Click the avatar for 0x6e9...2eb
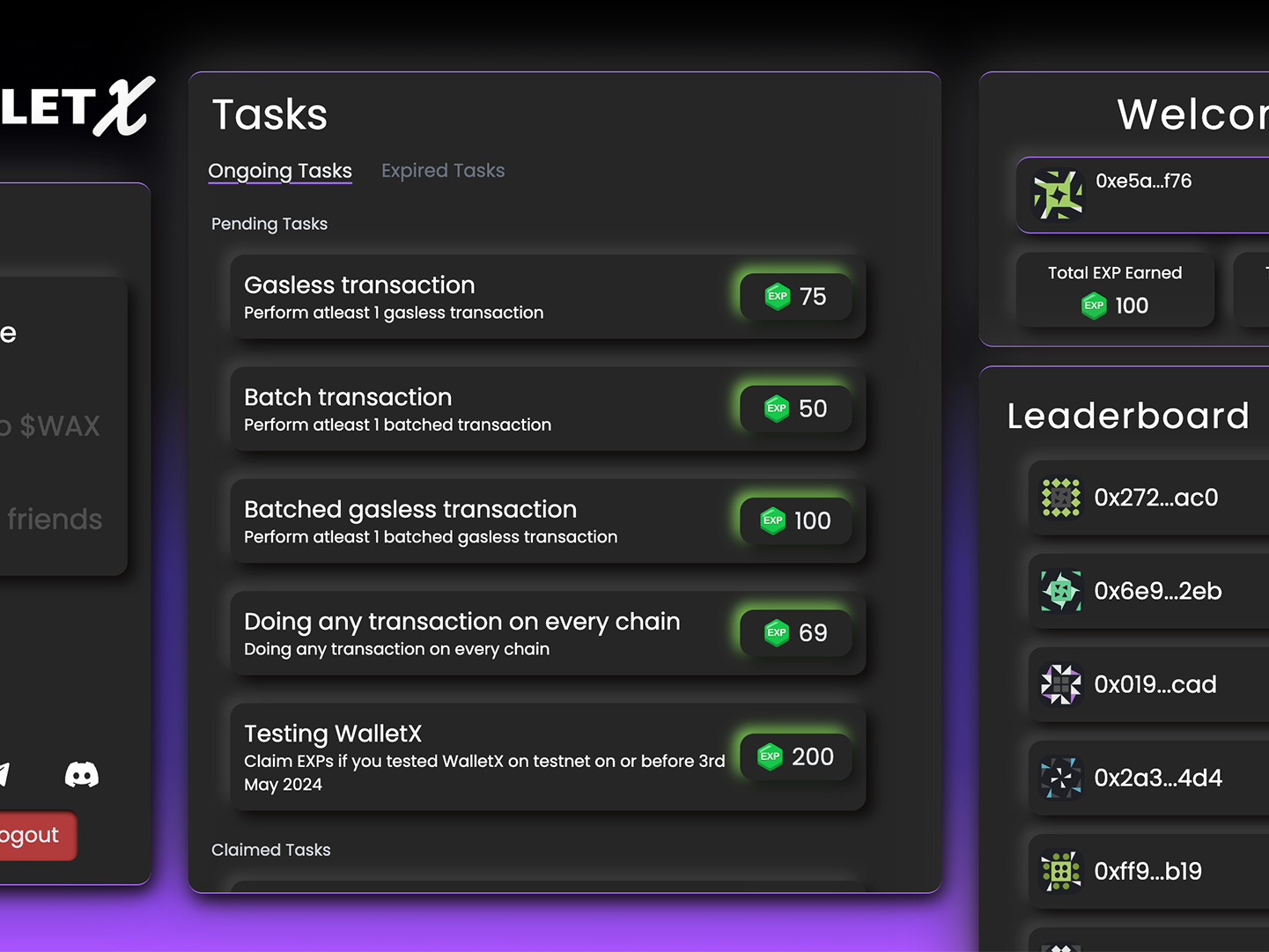 (1061, 591)
